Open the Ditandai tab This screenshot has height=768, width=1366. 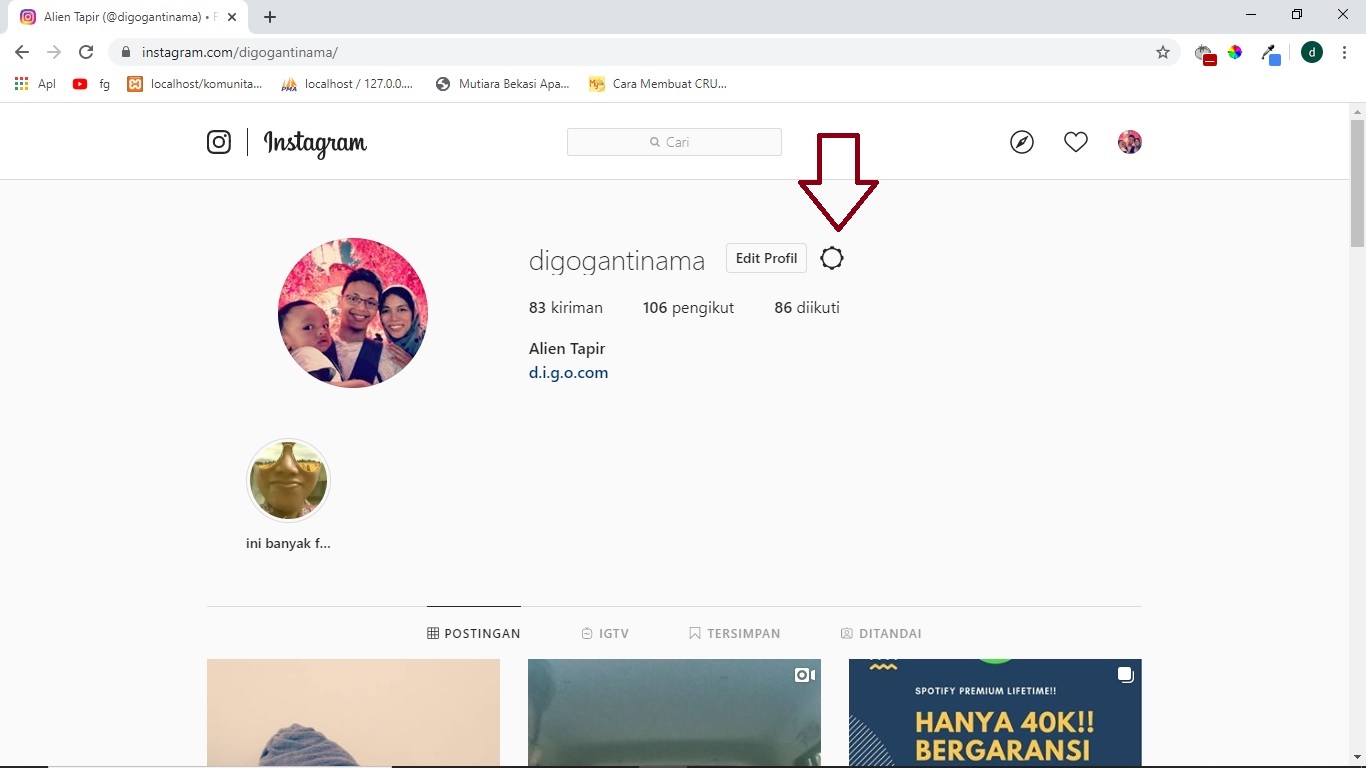[881, 633]
